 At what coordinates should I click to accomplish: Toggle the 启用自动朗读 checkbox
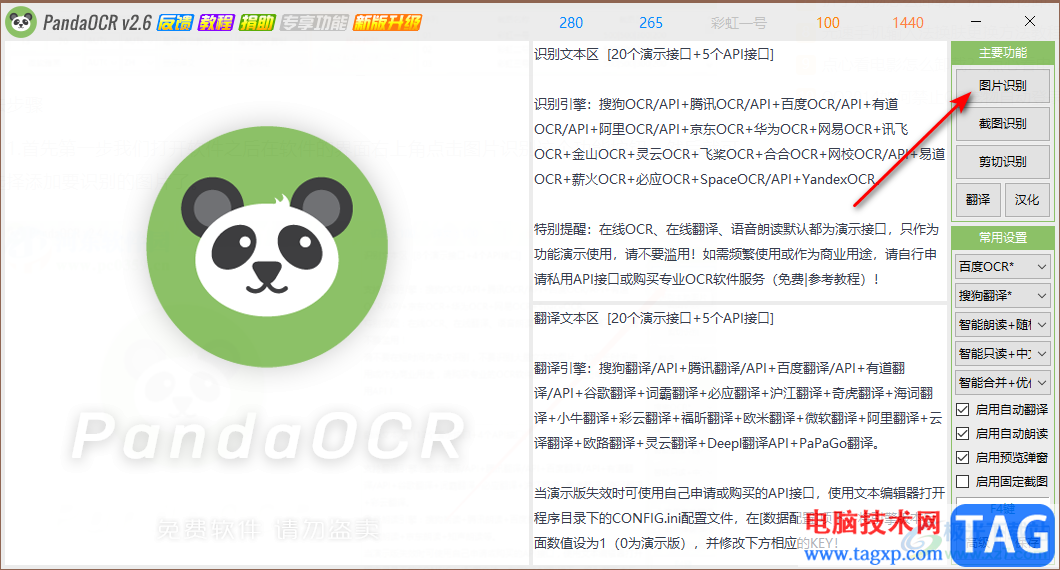(963, 433)
